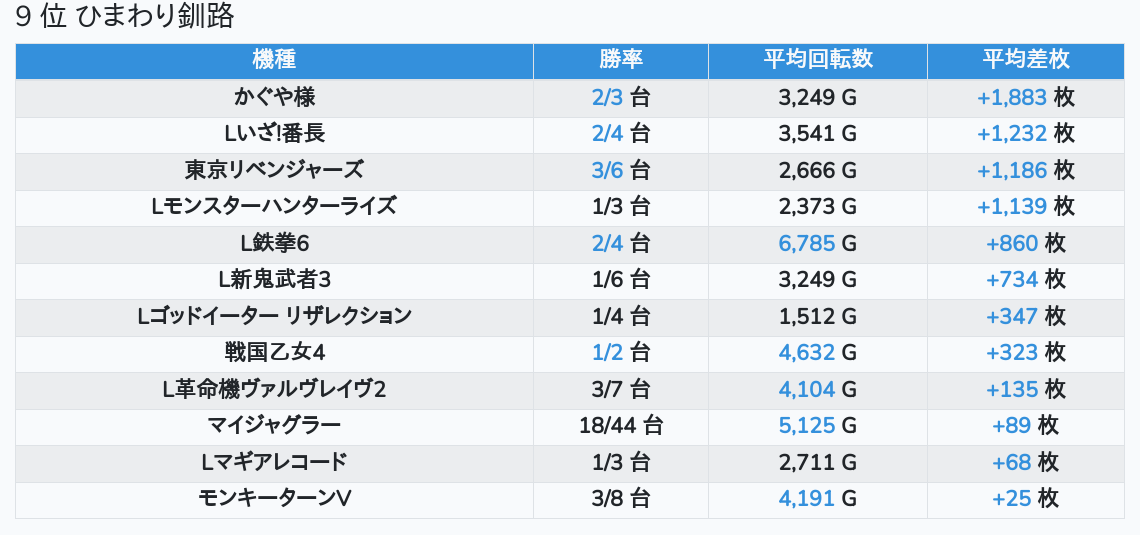The width and height of the screenshot is (1140, 535).
Task: Click the 東京リベンジャーズ machine name
Action: (274, 170)
